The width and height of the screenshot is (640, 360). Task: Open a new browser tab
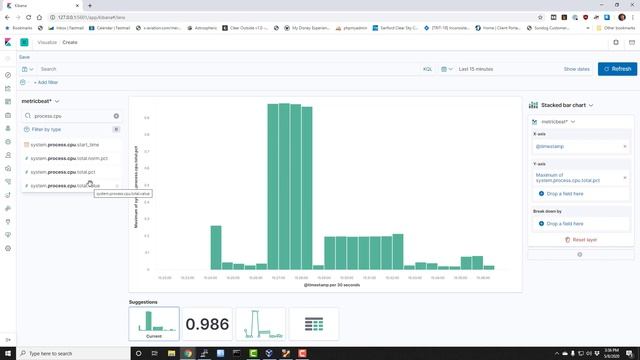pos(90,5)
